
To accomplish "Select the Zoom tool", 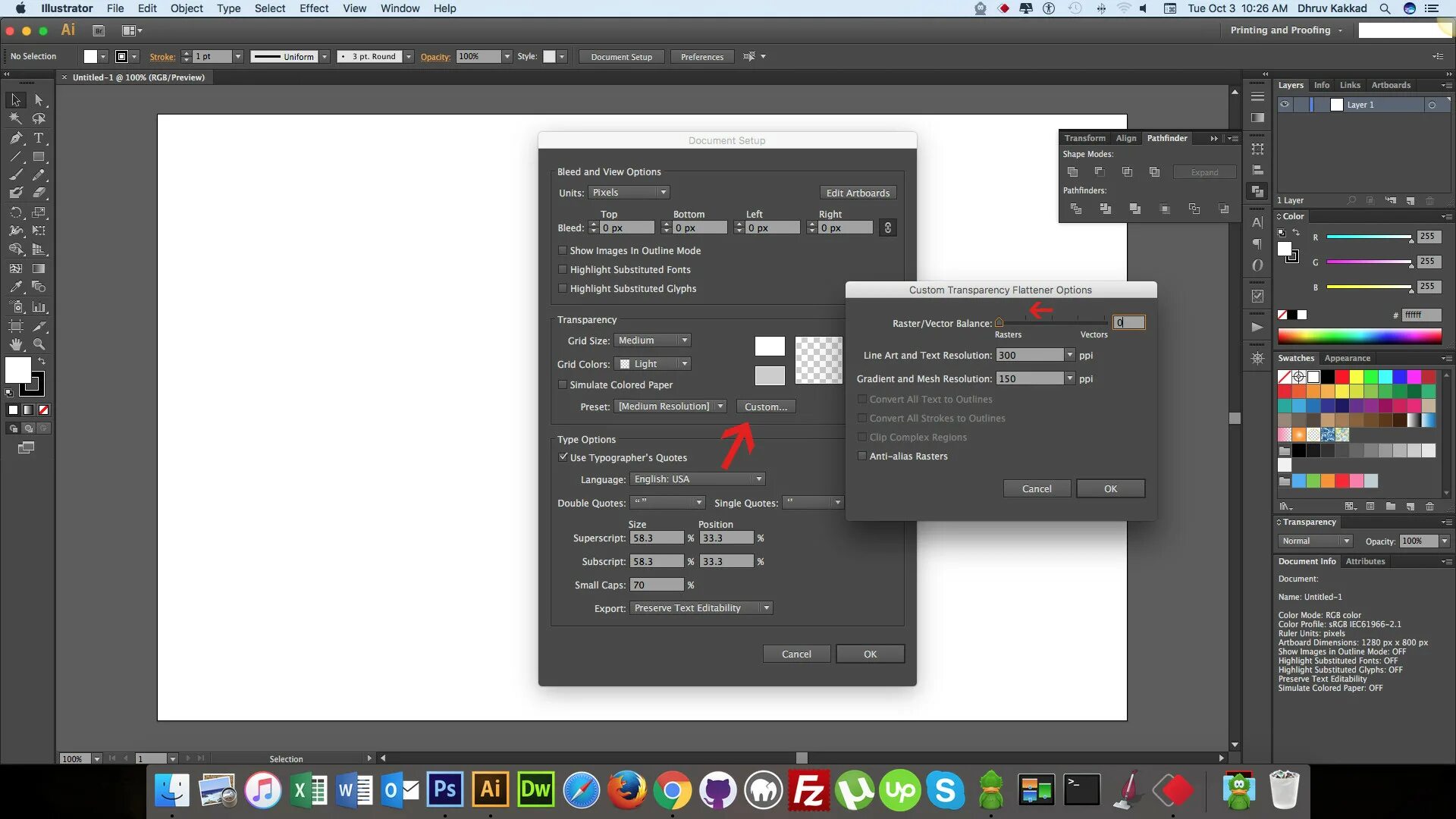I will (x=39, y=344).
